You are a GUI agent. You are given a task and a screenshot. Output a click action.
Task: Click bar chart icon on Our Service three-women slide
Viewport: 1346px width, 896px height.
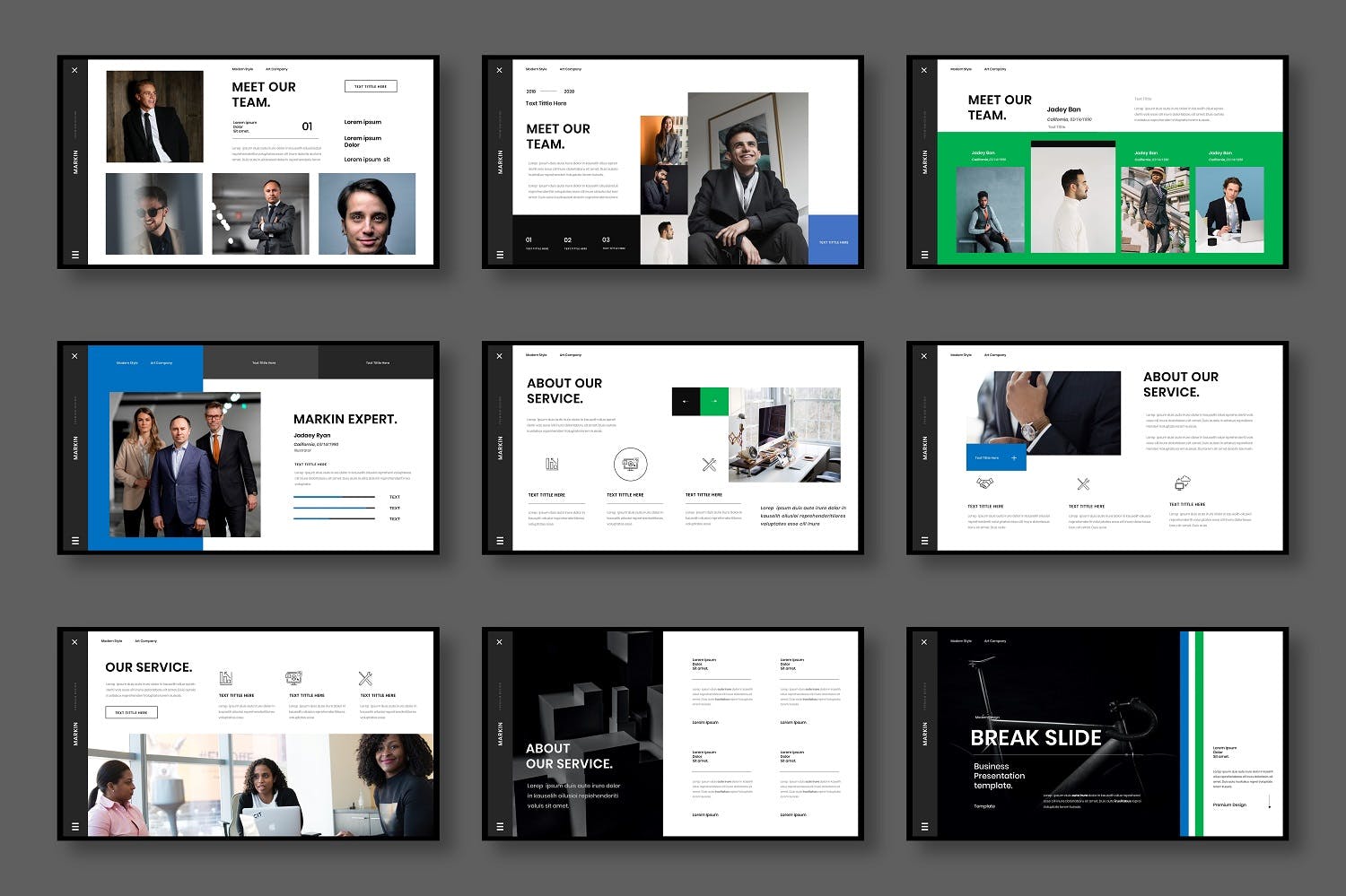[x=226, y=678]
